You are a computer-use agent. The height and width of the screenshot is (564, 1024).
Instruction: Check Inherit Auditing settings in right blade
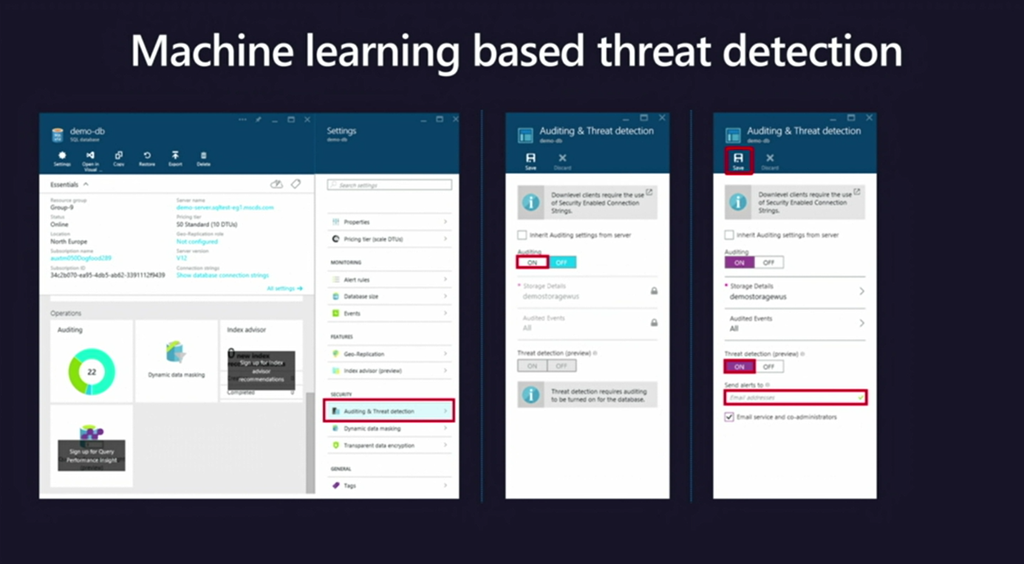click(x=729, y=235)
